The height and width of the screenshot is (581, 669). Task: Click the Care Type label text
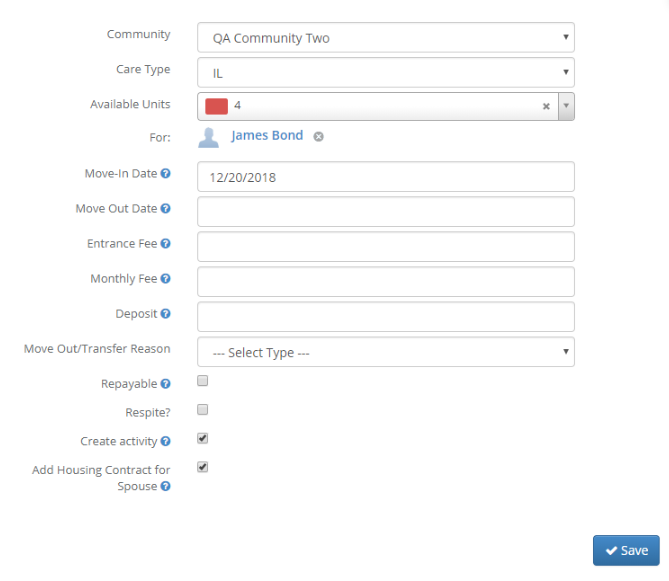[143, 69]
